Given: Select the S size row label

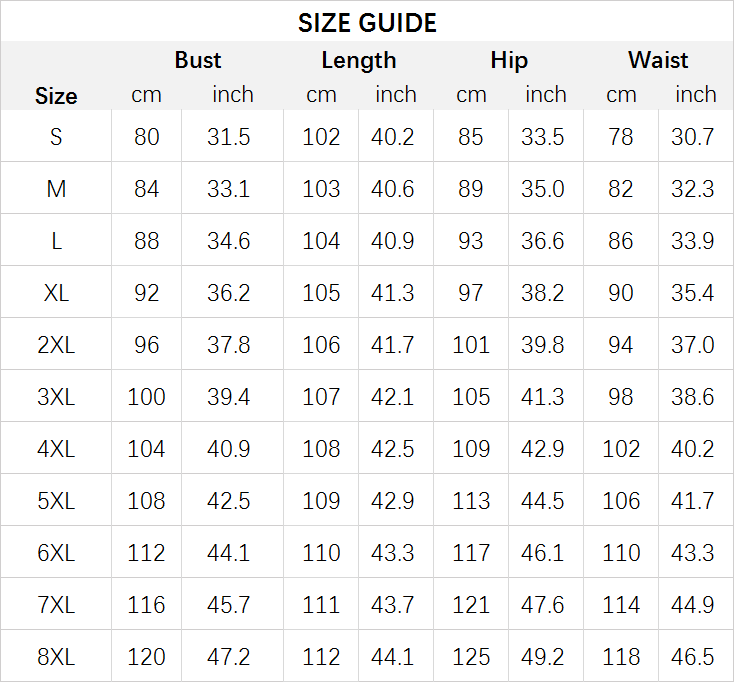Looking at the screenshot, I should [56, 137].
